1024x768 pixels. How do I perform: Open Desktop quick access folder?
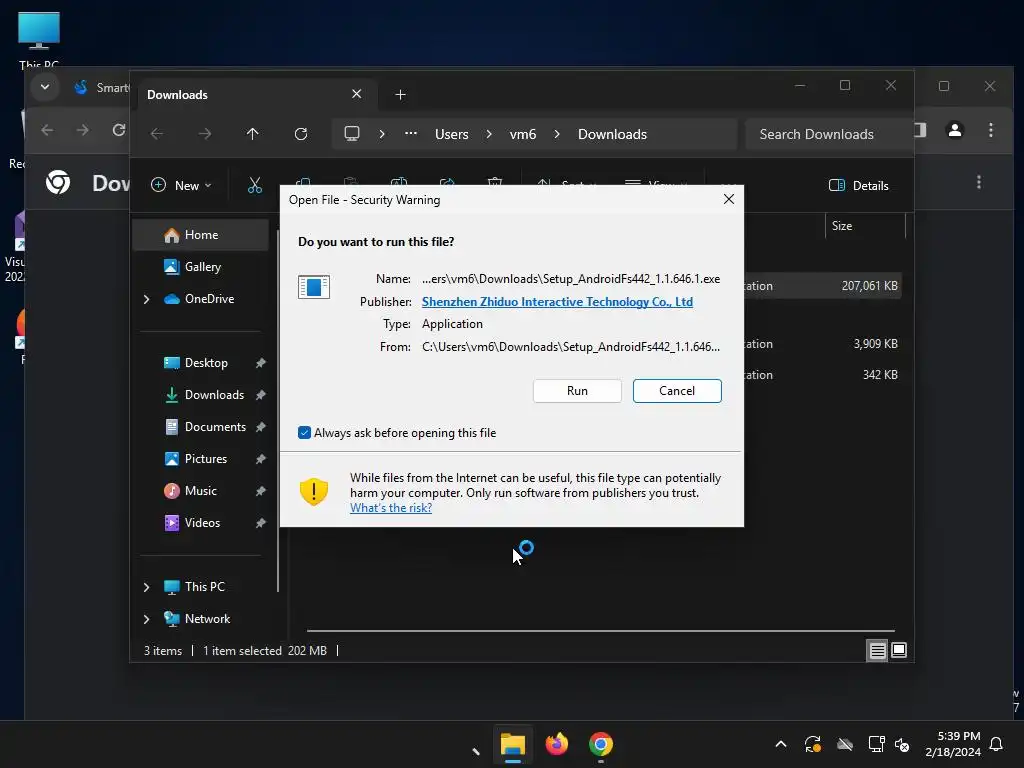tap(206, 362)
